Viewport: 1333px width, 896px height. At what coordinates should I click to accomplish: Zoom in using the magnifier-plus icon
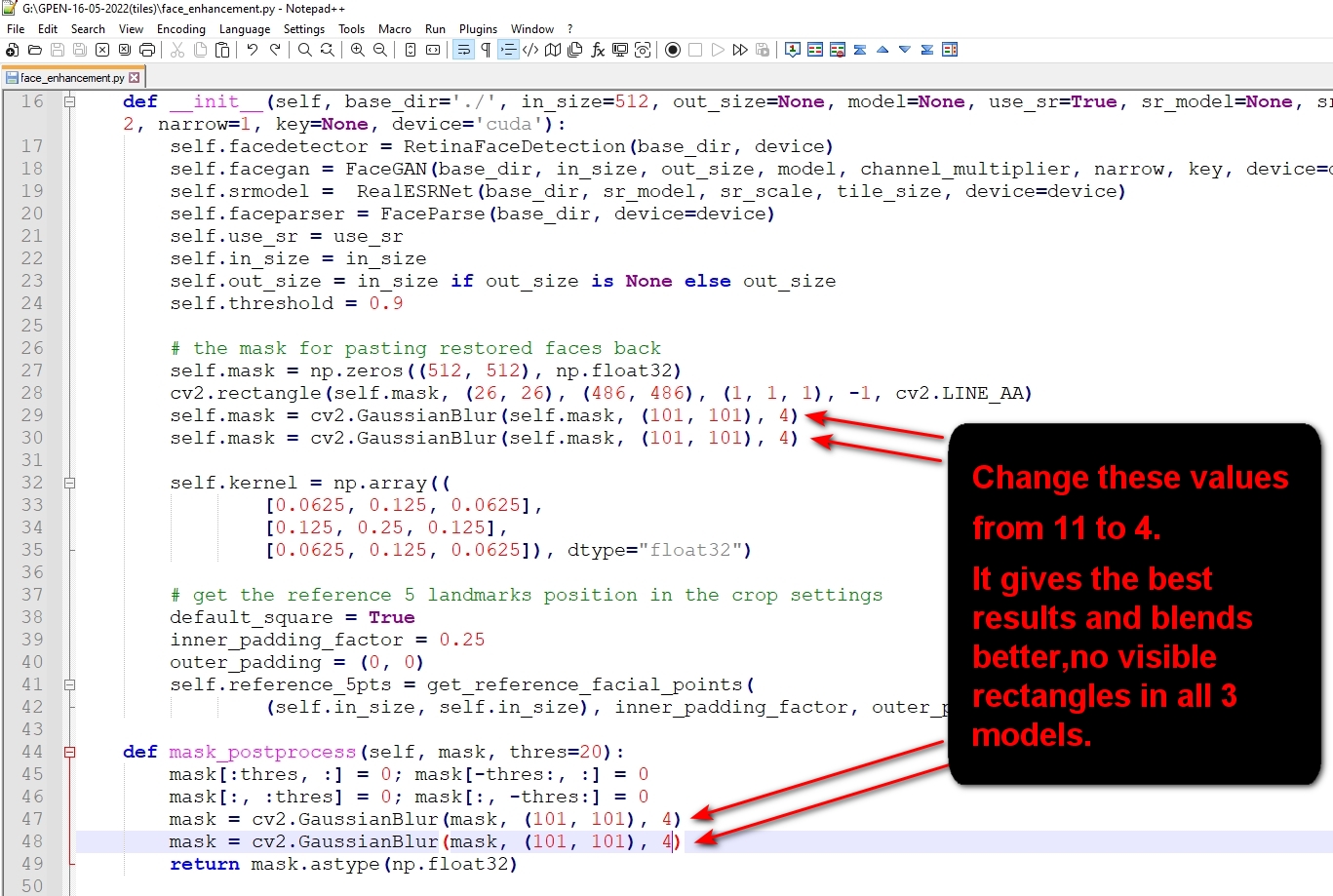[358, 49]
